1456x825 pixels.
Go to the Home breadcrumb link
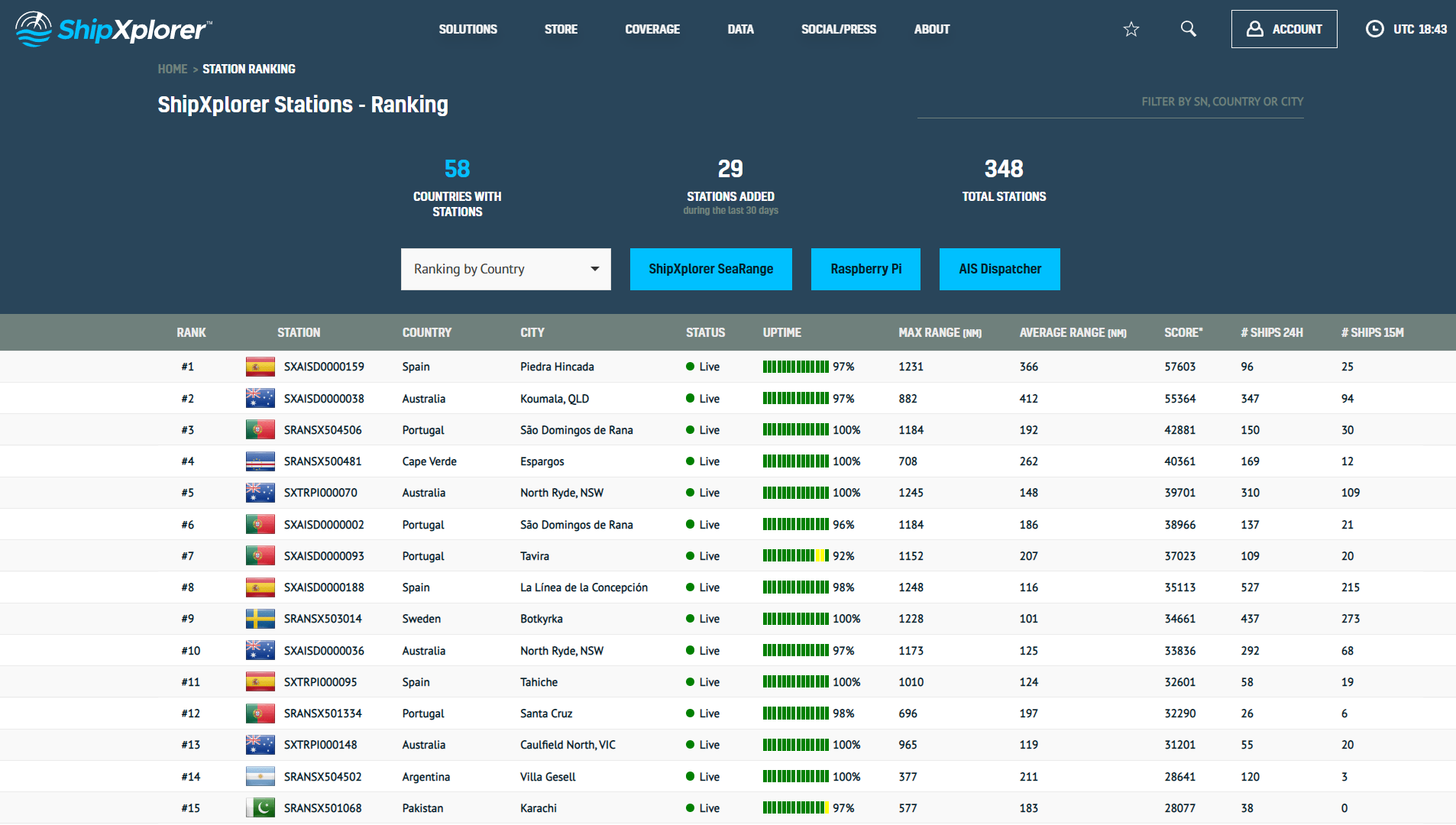[173, 69]
